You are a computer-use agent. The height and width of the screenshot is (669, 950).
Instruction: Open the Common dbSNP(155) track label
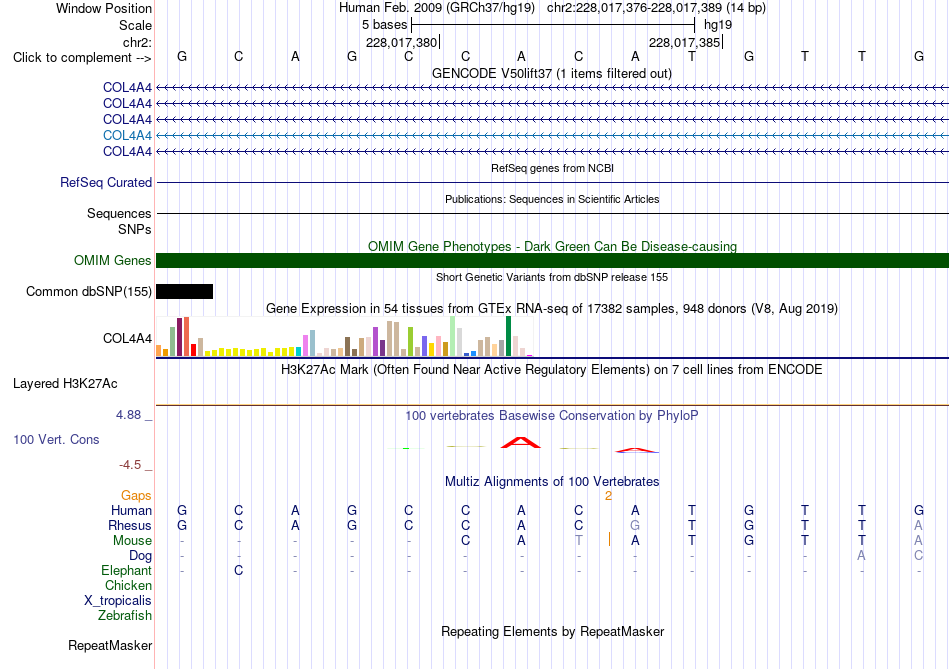click(x=89, y=291)
